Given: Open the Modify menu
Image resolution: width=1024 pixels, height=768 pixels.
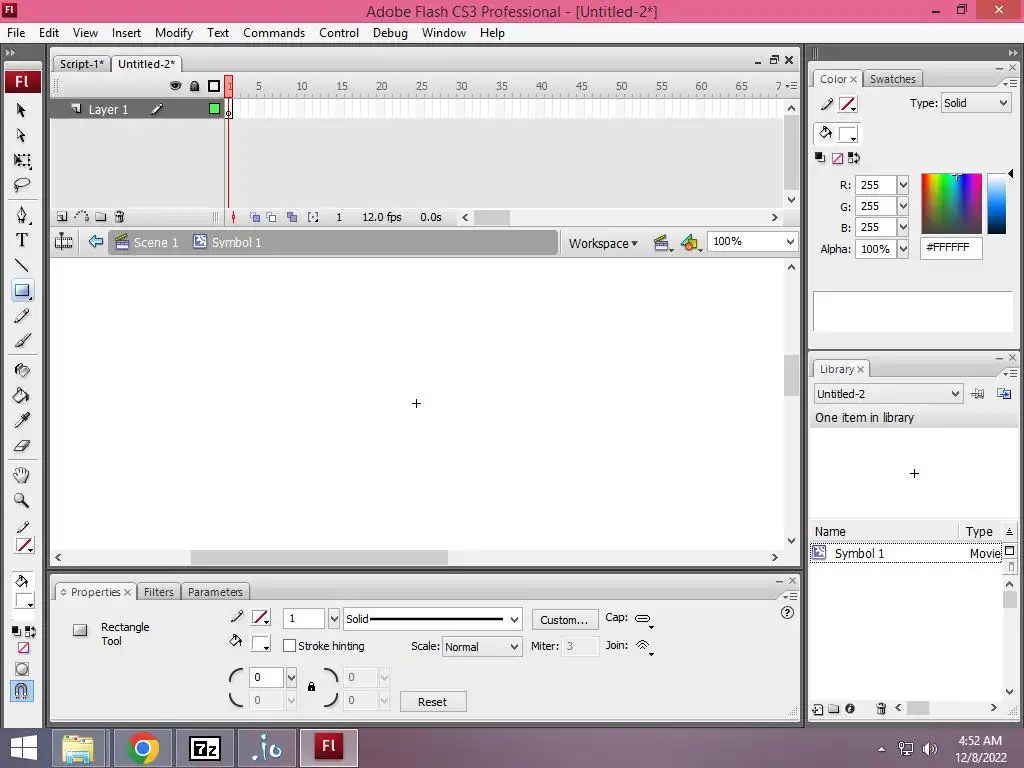Looking at the screenshot, I should tap(174, 33).
